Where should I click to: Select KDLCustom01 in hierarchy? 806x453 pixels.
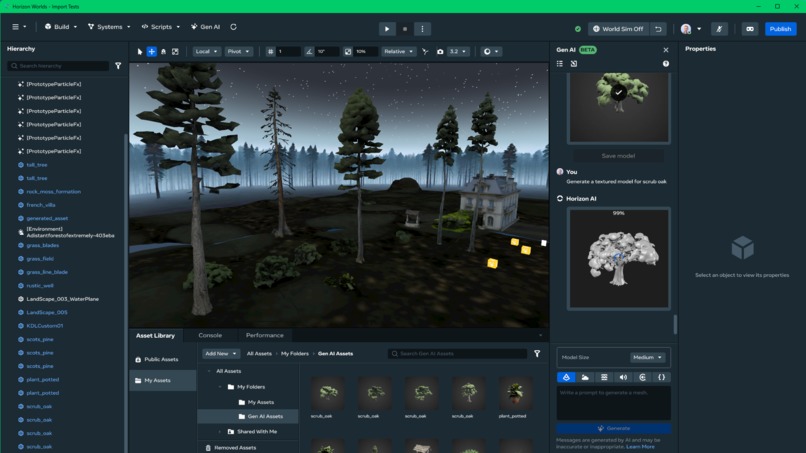44,325
